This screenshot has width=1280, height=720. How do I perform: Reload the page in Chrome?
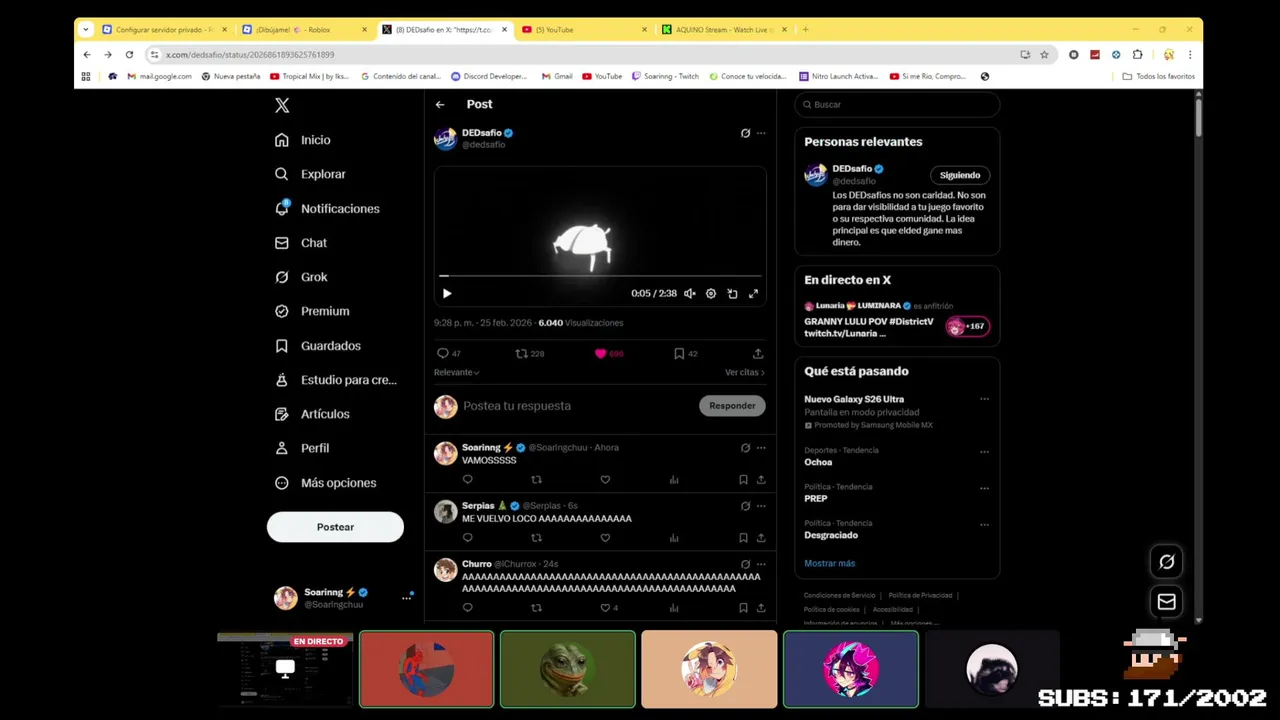click(129, 55)
